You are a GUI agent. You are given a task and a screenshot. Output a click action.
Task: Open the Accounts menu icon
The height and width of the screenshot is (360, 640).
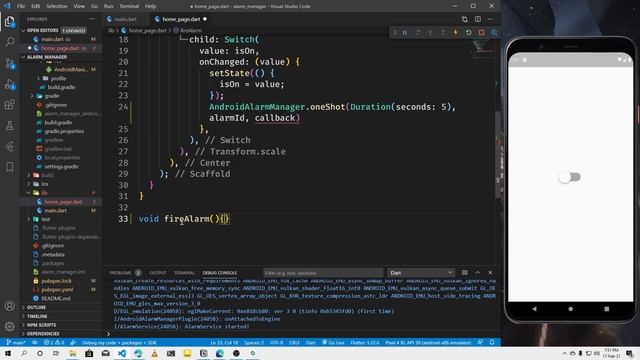9,306
